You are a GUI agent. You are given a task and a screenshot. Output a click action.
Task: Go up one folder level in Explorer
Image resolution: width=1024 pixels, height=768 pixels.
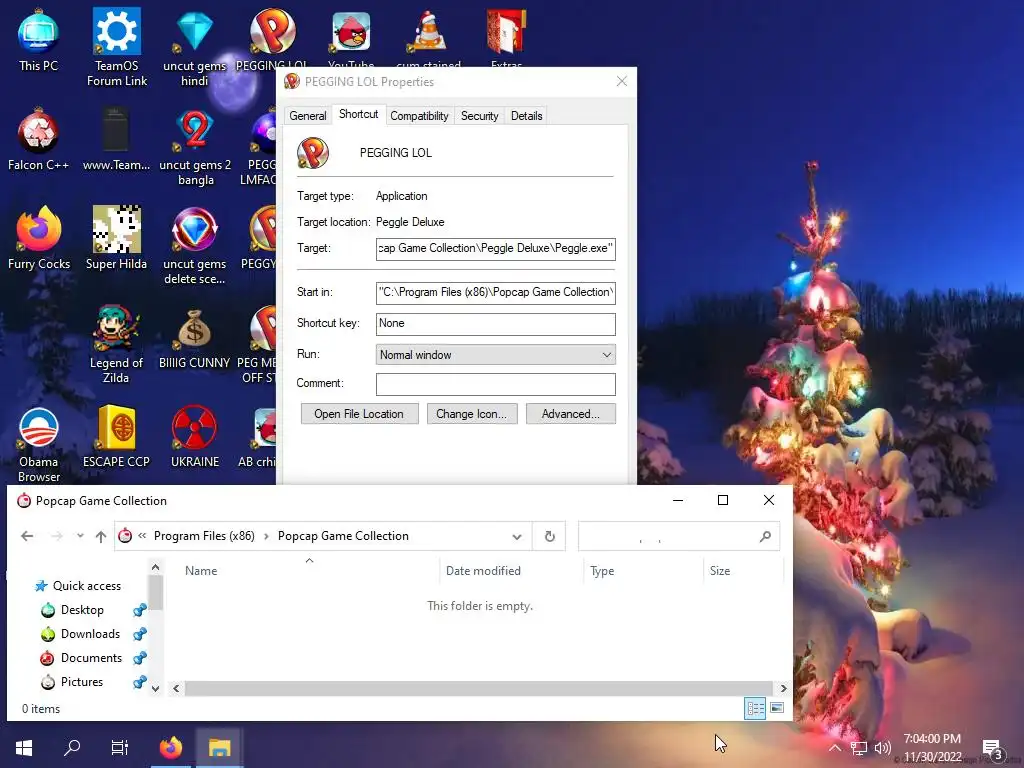click(x=101, y=536)
